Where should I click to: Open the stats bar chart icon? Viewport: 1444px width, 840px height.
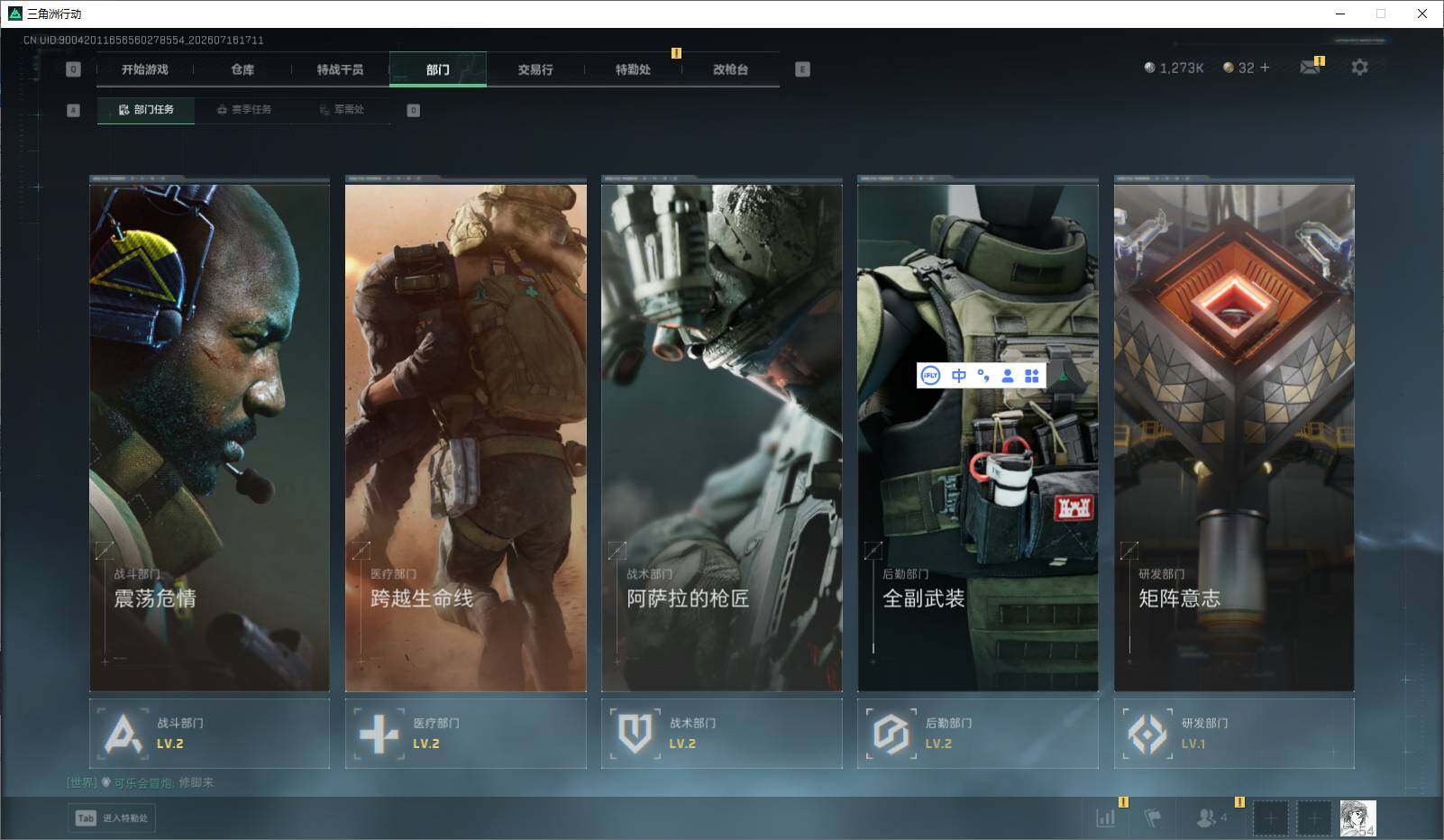click(x=1106, y=817)
